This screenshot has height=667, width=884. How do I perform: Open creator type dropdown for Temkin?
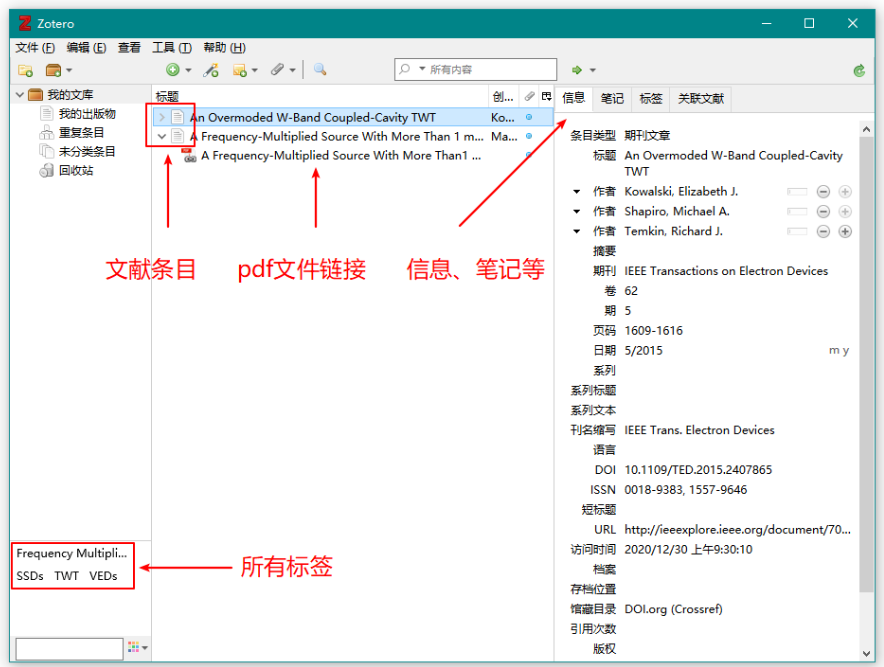(576, 231)
